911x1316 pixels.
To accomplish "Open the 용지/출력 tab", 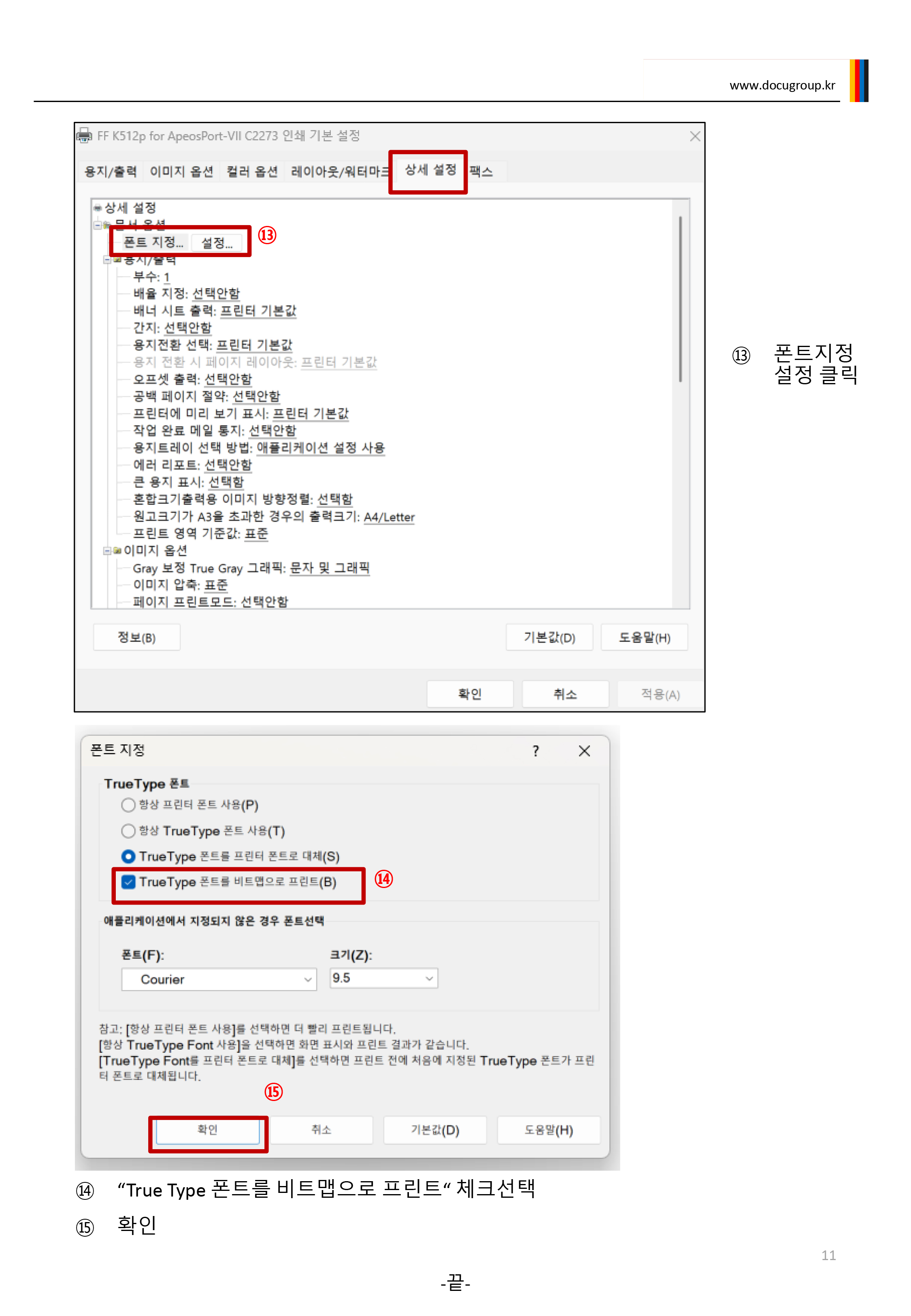I will [x=110, y=171].
